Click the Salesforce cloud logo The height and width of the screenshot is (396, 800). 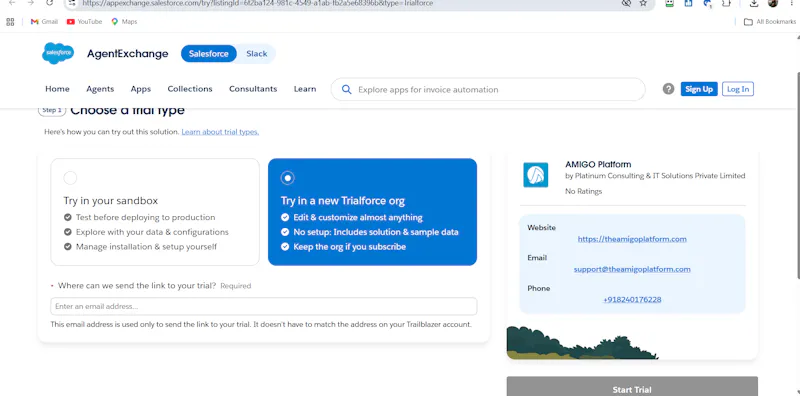click(58, 54)
